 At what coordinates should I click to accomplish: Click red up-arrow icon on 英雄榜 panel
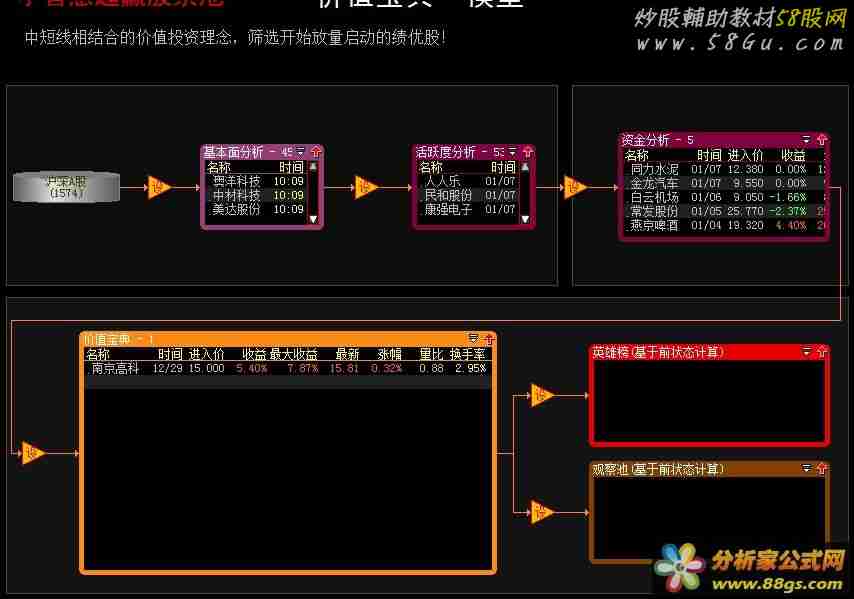point(821,352)
